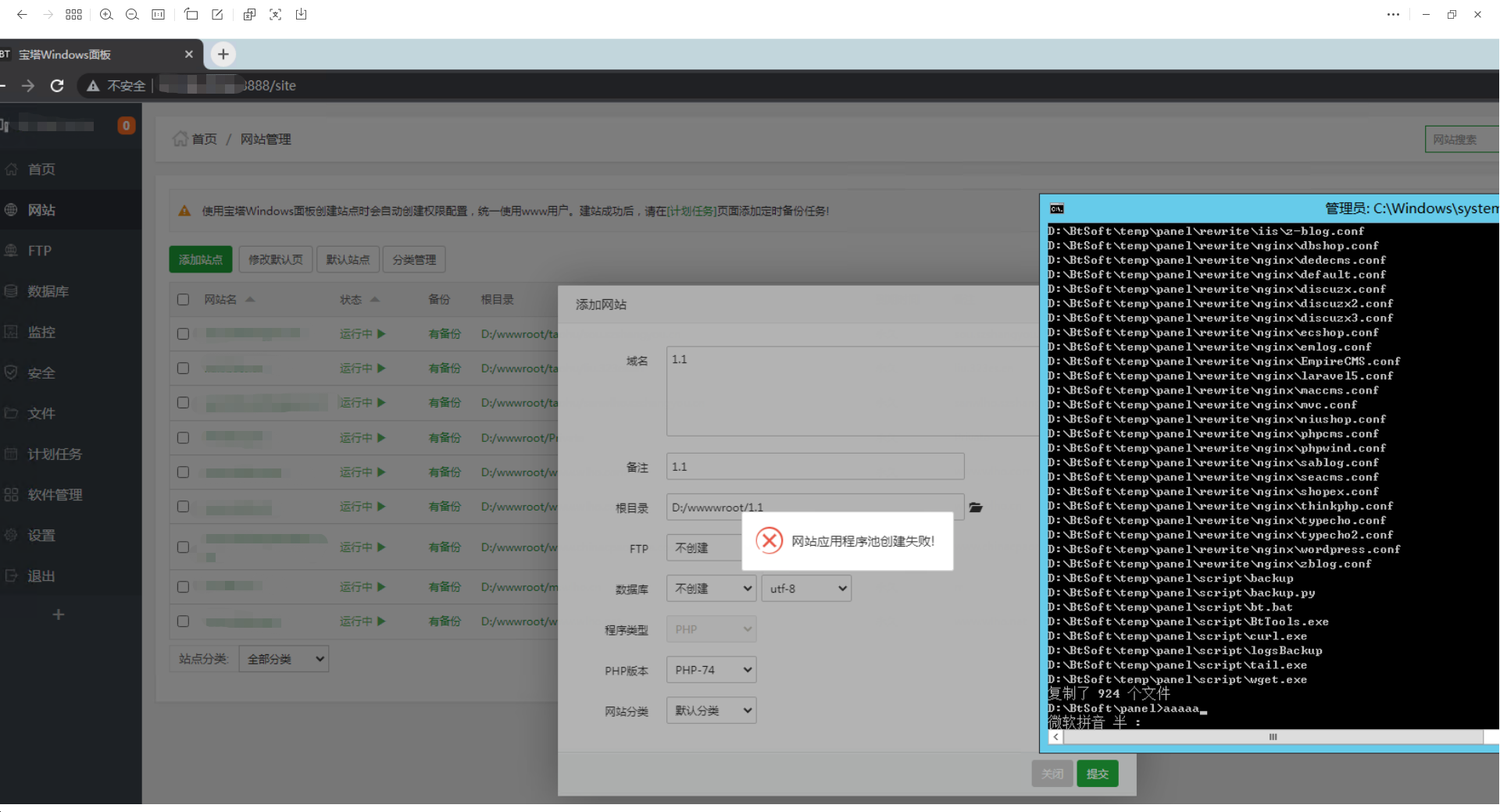The width and height of the screenshot is (1500, 812).
Task: Click the green 提交 button
Action: 1098,774
